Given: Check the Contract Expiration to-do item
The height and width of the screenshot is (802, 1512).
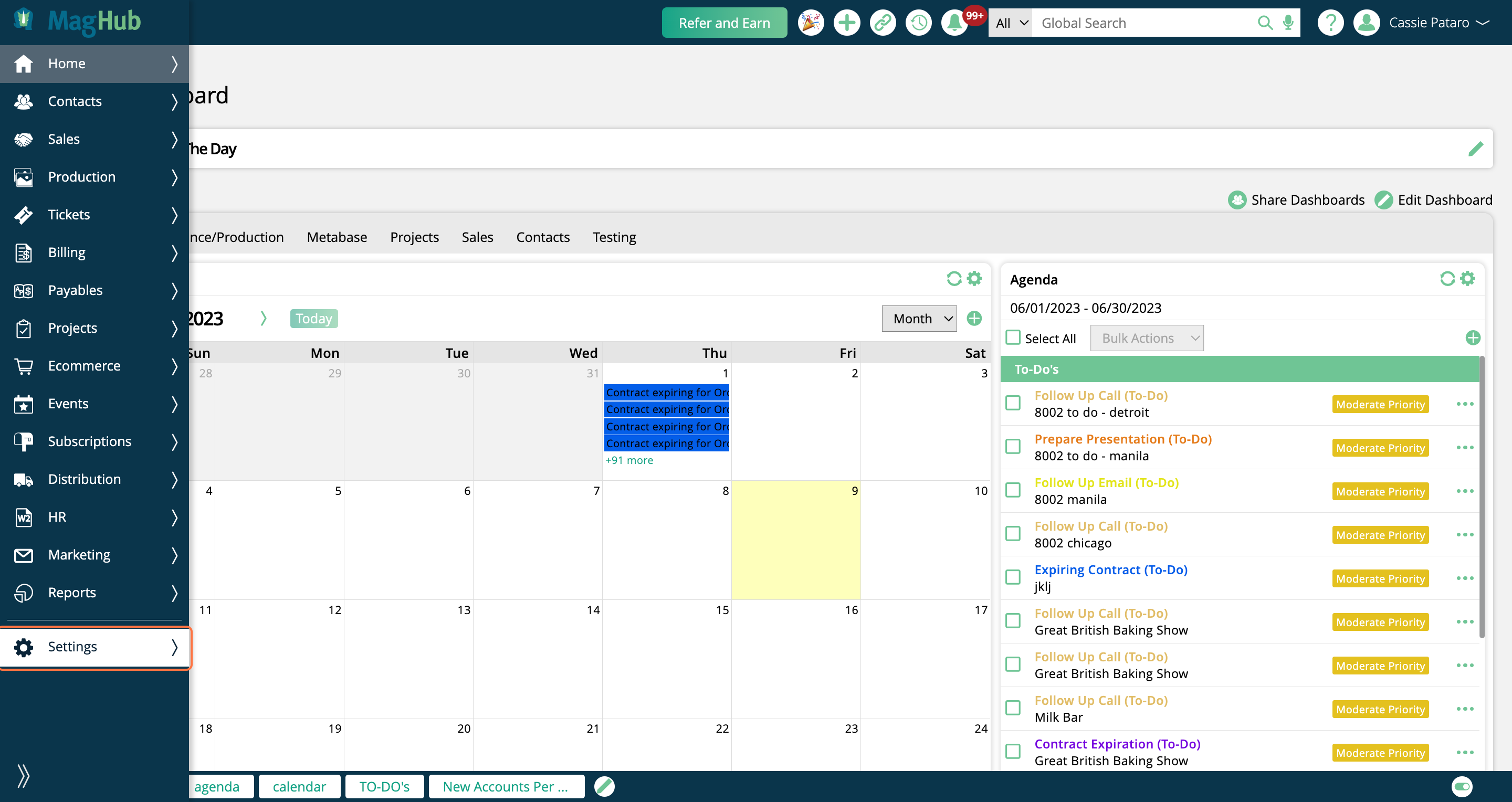Looking at the screenshot, I should 1013,752.
